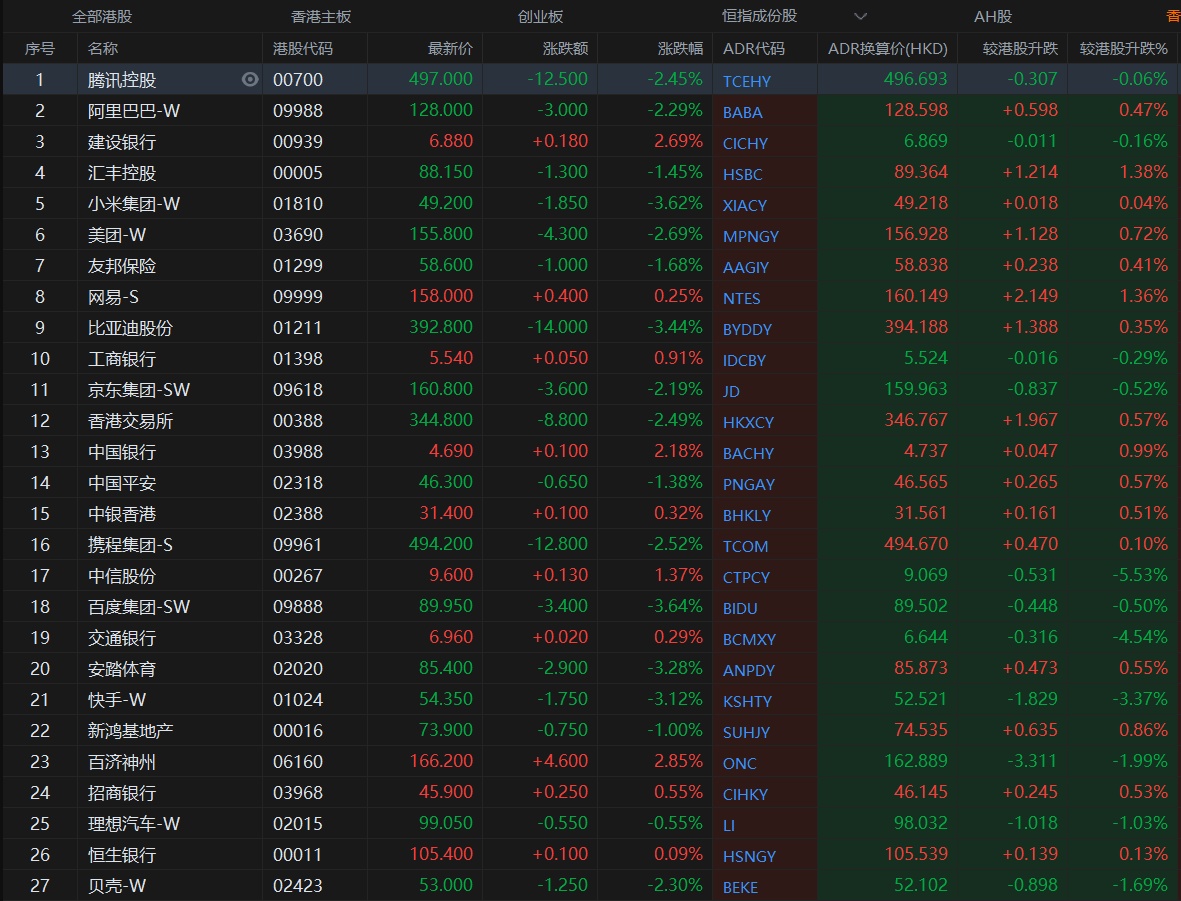Viewport: 1181px width, 901px height.
Task: Click the HSBC ADR code
Action: click(x=742, y=174)
